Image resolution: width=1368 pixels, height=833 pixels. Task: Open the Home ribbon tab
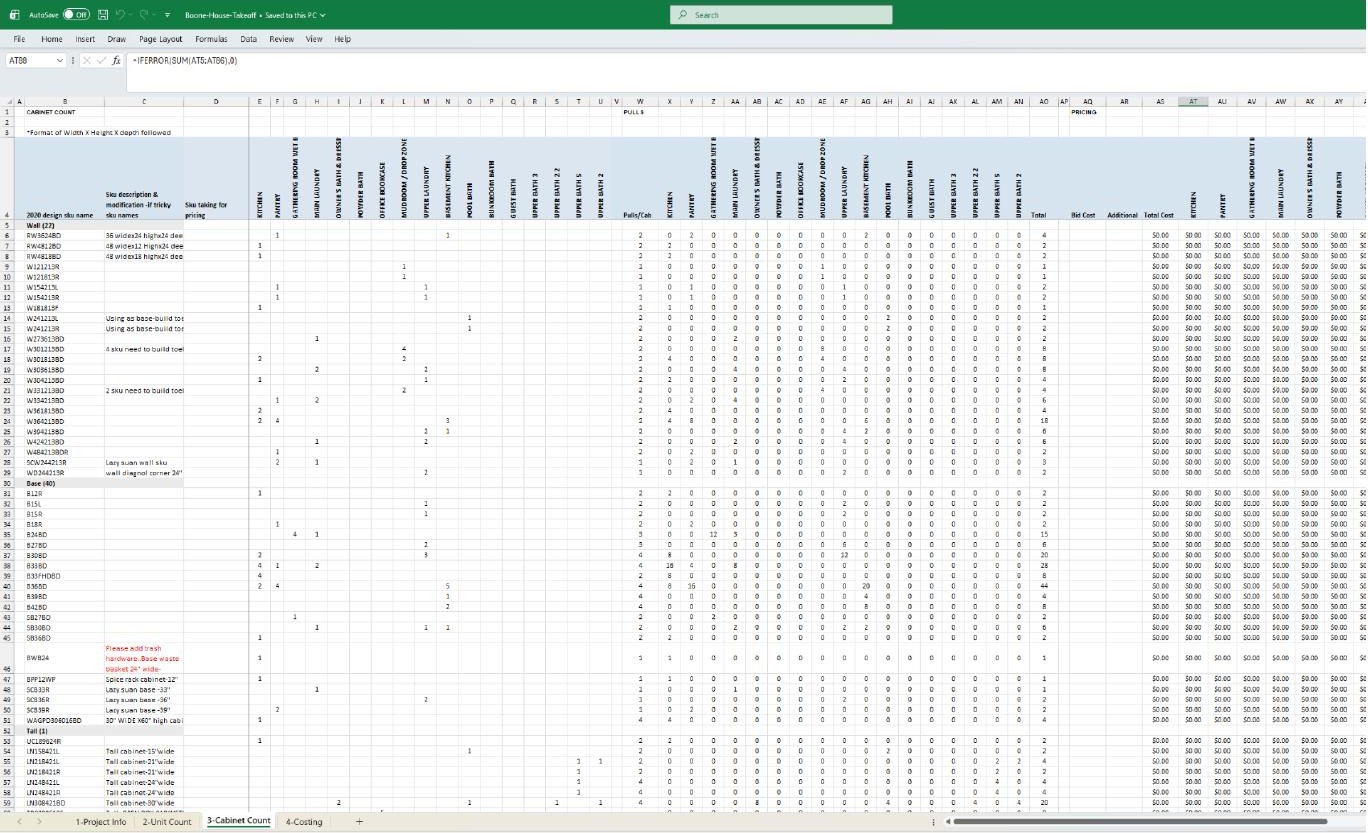pyautogui.click(x=52, y=39)
